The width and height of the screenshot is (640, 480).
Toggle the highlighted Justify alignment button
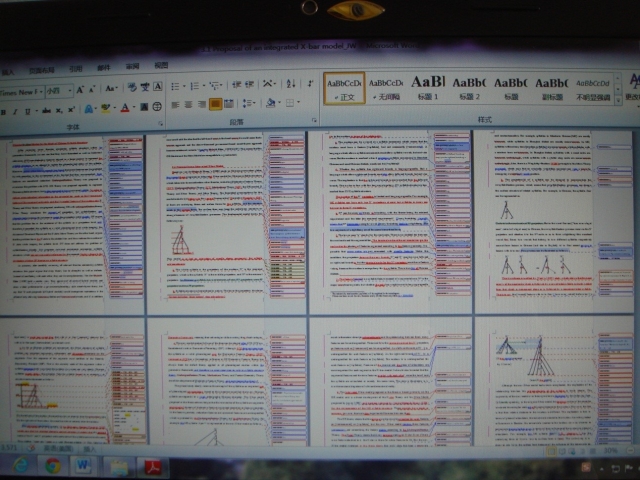click(x=215, y=104)
